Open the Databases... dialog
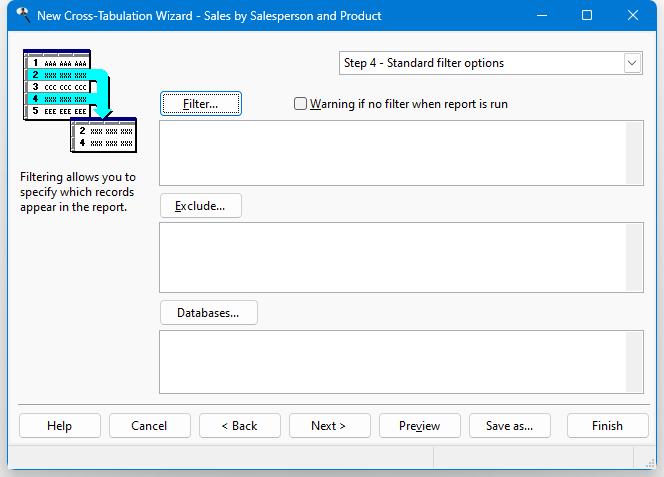The width and height of the screenshot is (664, 477). coord(209,313)
